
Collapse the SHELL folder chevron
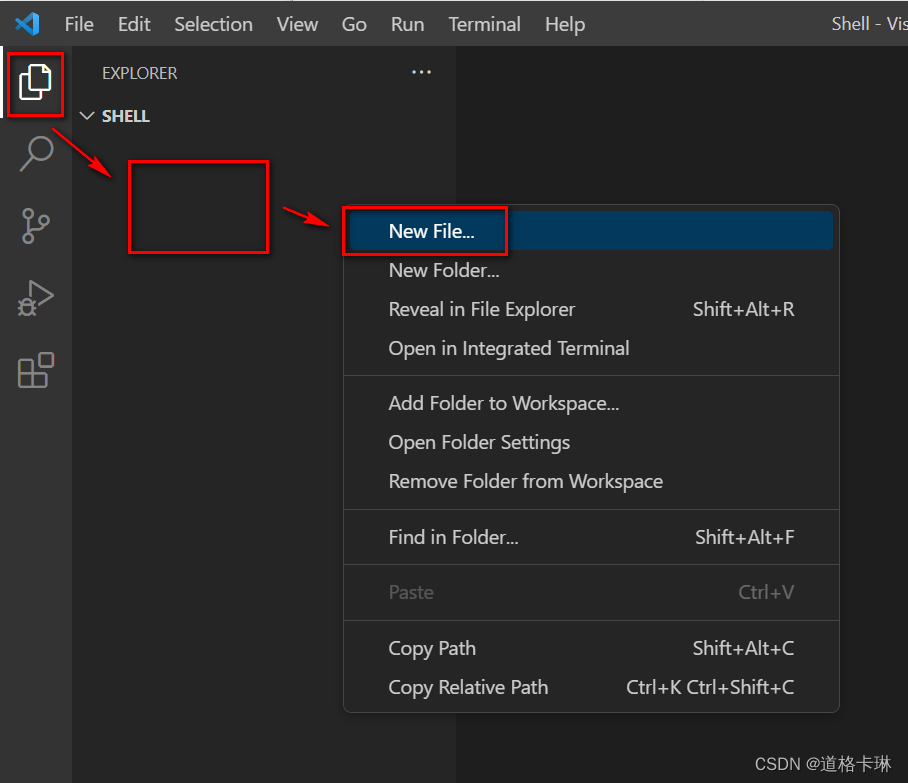87,116
